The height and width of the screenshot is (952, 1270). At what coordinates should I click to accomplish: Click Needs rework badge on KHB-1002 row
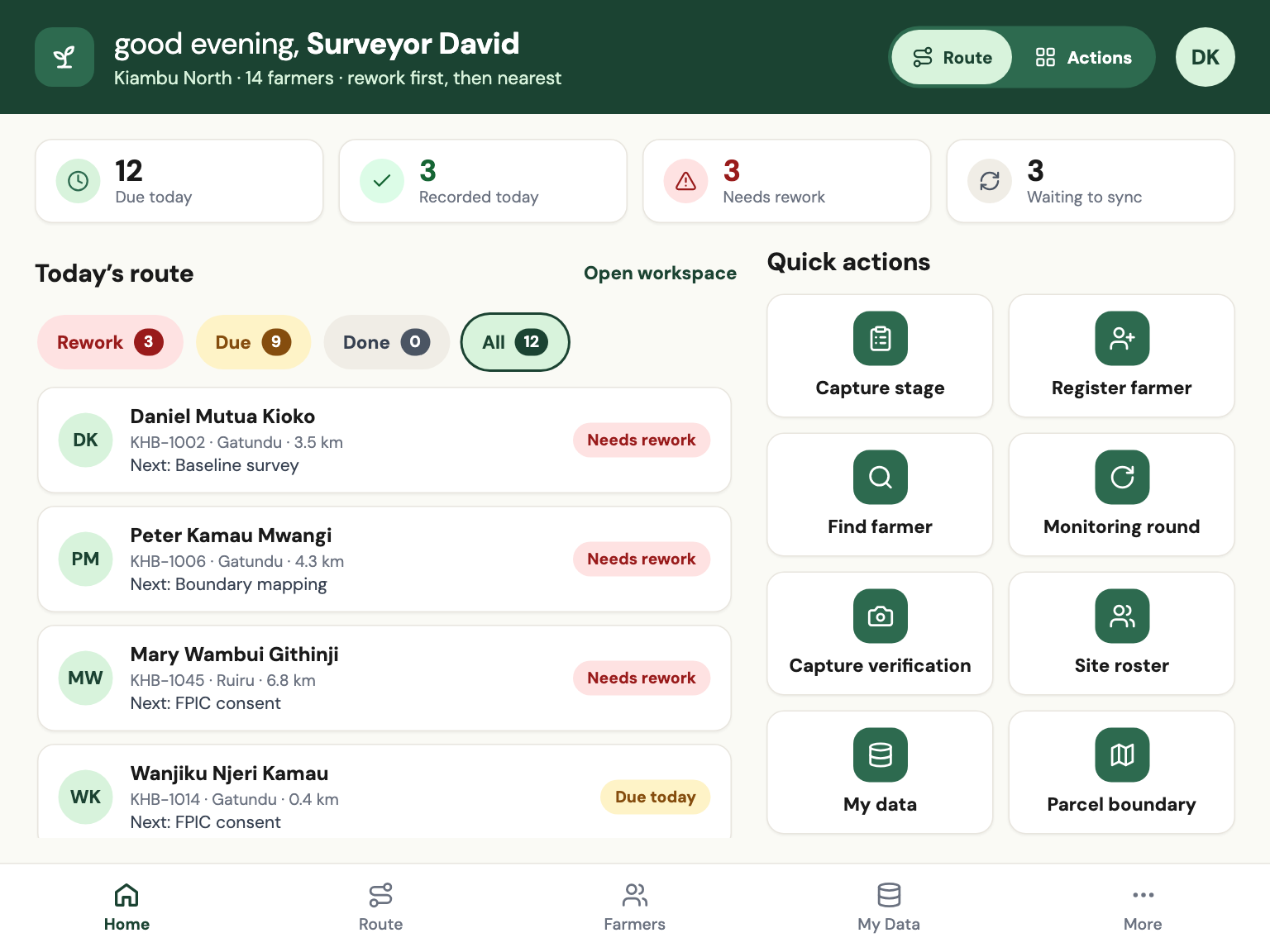pos(642,440)
